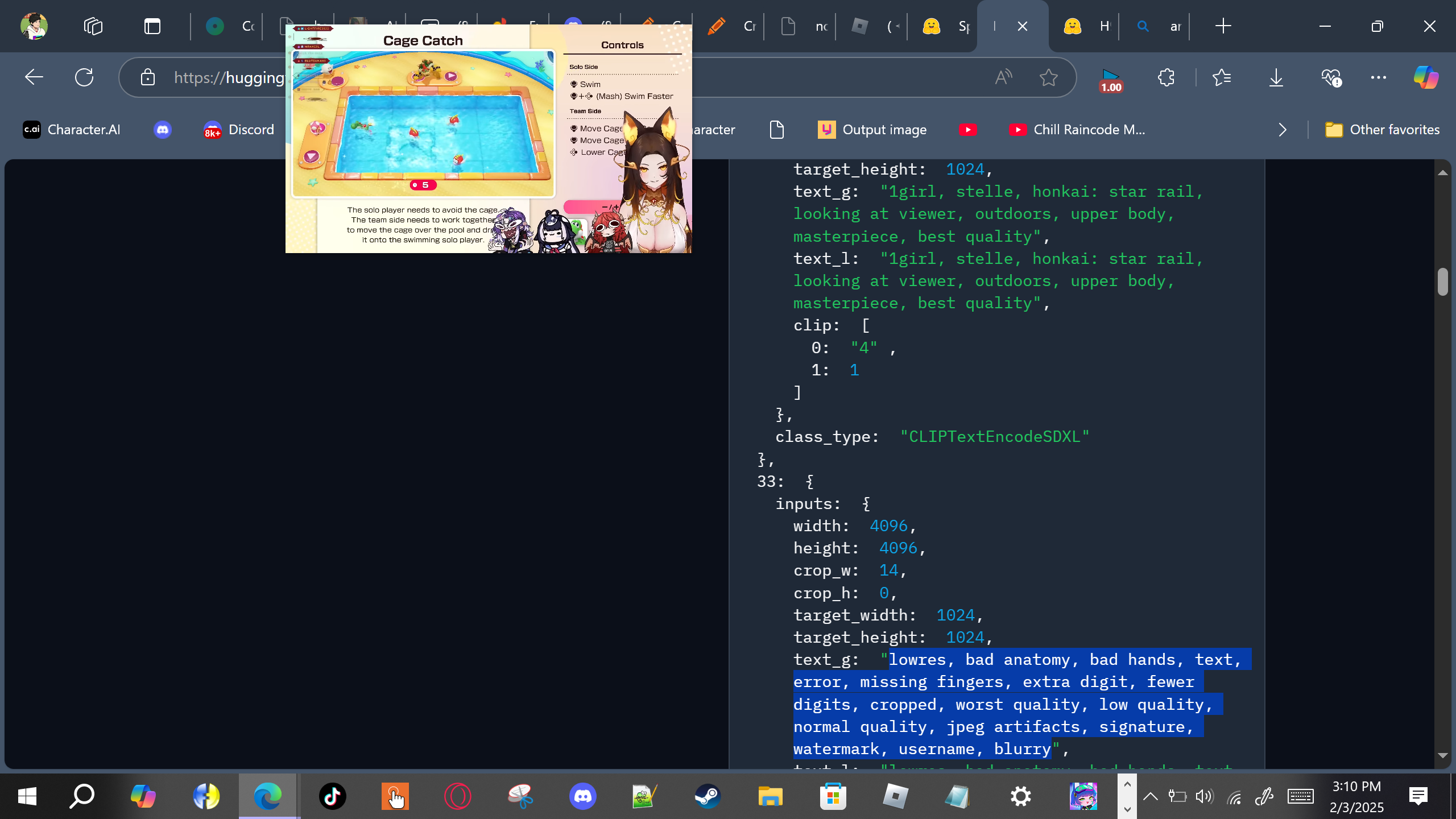The image size is (1456, 819).
Task: Open the blank-page bookmark icon
Action: (777, 130)
